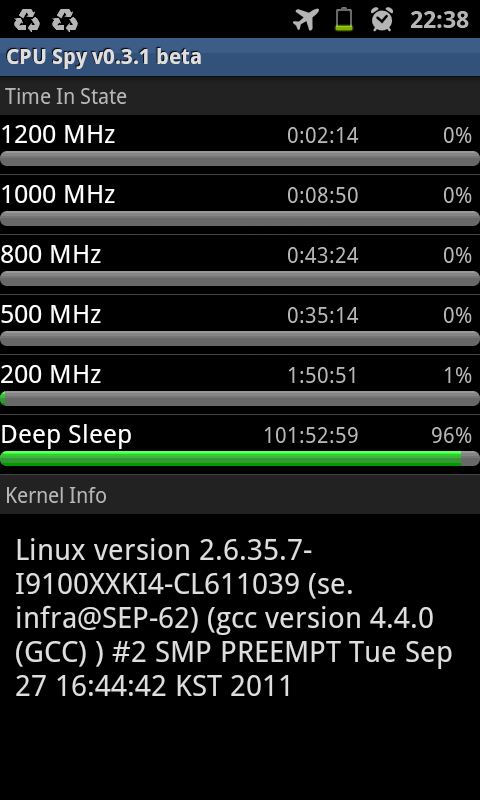Tap the 200 MHz progress bar
Image resolution: width=480 pixels, height=800 pixels.
[x=240, y=398]
